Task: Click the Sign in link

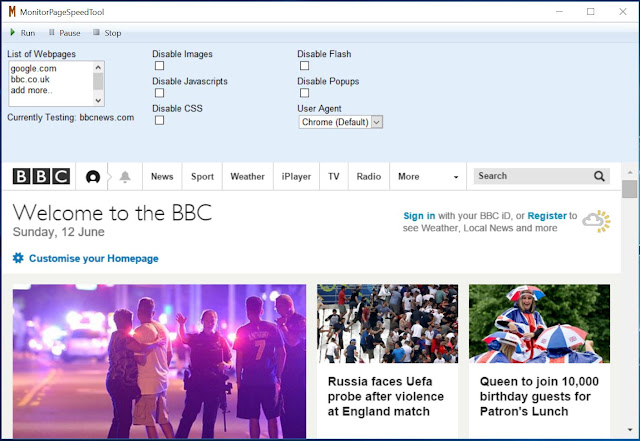Action: [x=419, y=216]
